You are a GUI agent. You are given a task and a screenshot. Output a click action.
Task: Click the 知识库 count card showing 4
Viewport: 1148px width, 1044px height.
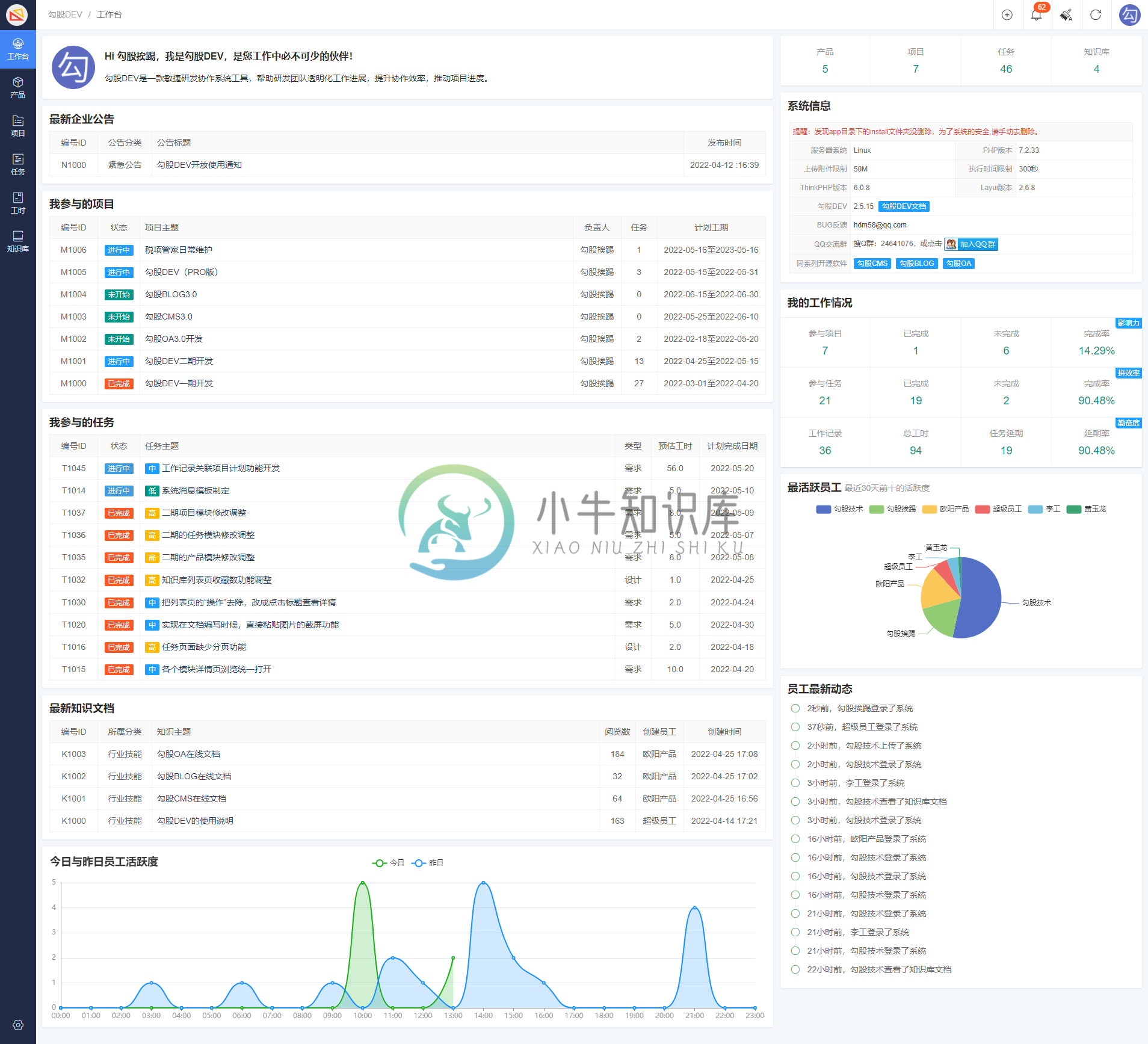coord(1096,61)
